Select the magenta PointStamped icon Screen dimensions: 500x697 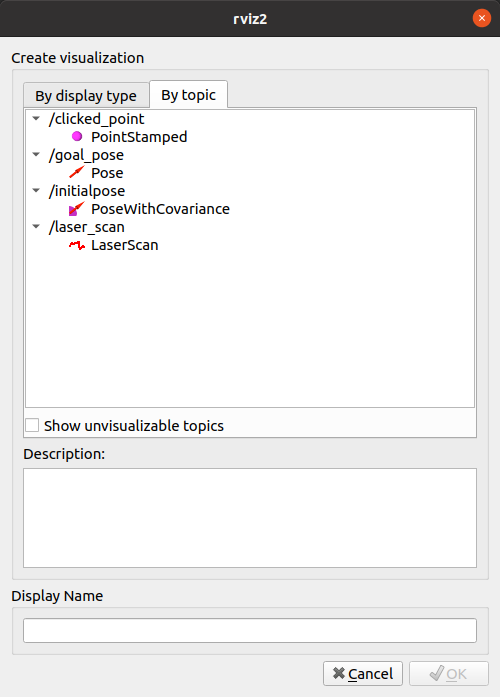tap(77, 136)
